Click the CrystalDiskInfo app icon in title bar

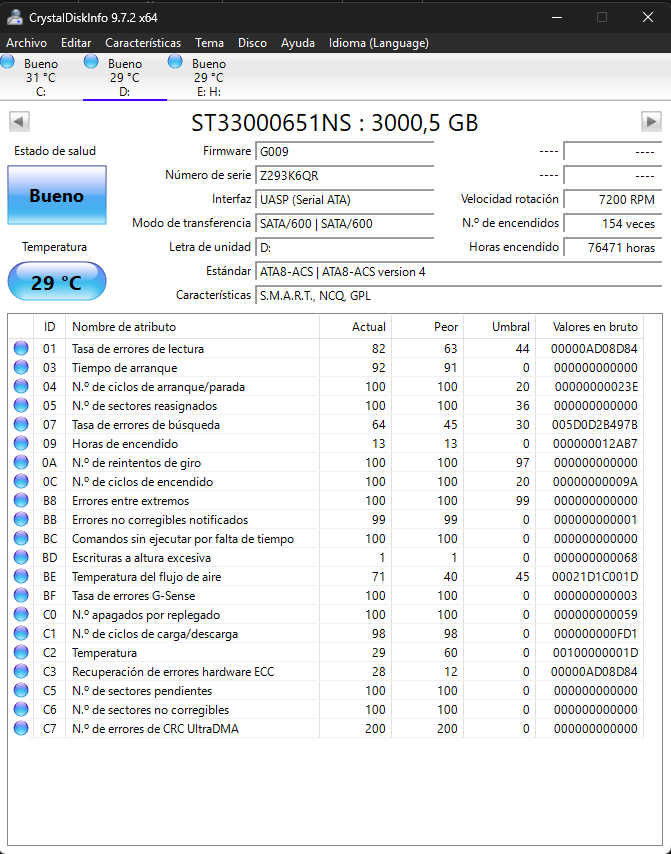pyautogui.click(x=16, y=17)
